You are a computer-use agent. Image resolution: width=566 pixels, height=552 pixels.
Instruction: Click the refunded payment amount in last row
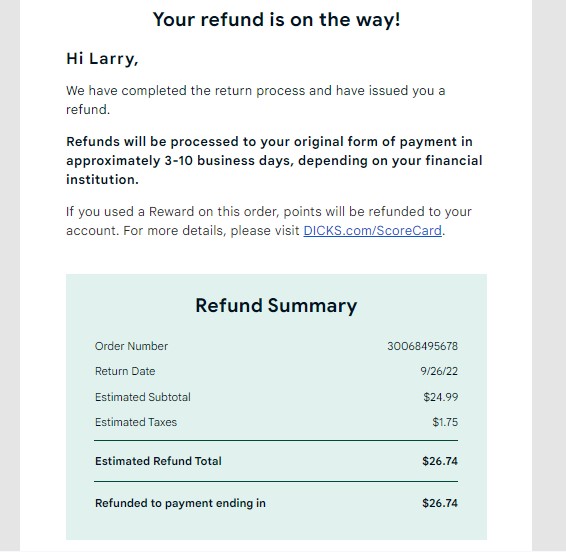pos(440,503)
